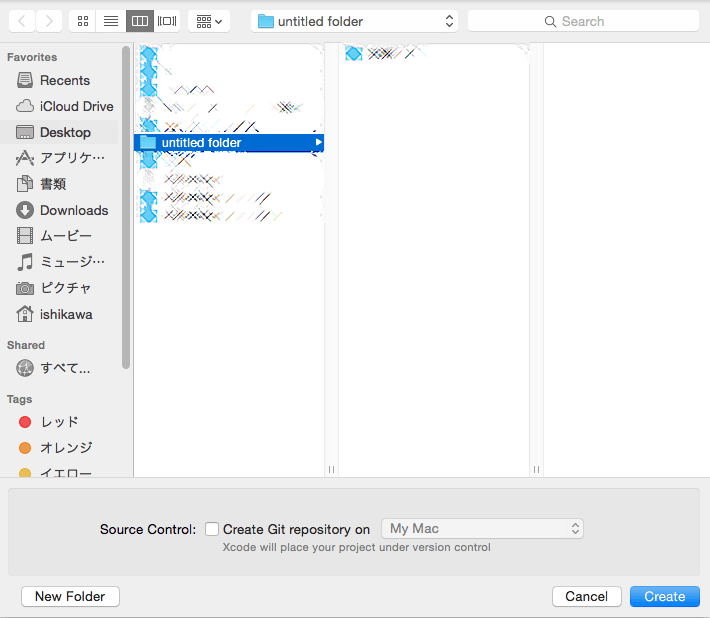
Task: Click the sidebar scrollbar
Action: 126,207
